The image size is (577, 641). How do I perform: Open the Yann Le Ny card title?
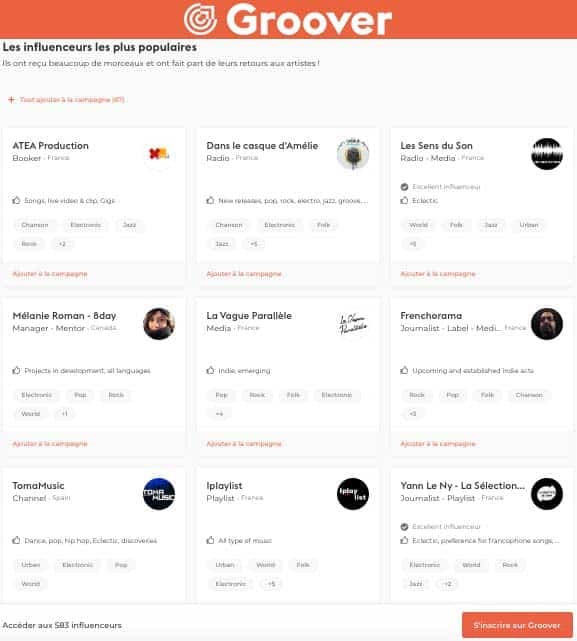462,486
